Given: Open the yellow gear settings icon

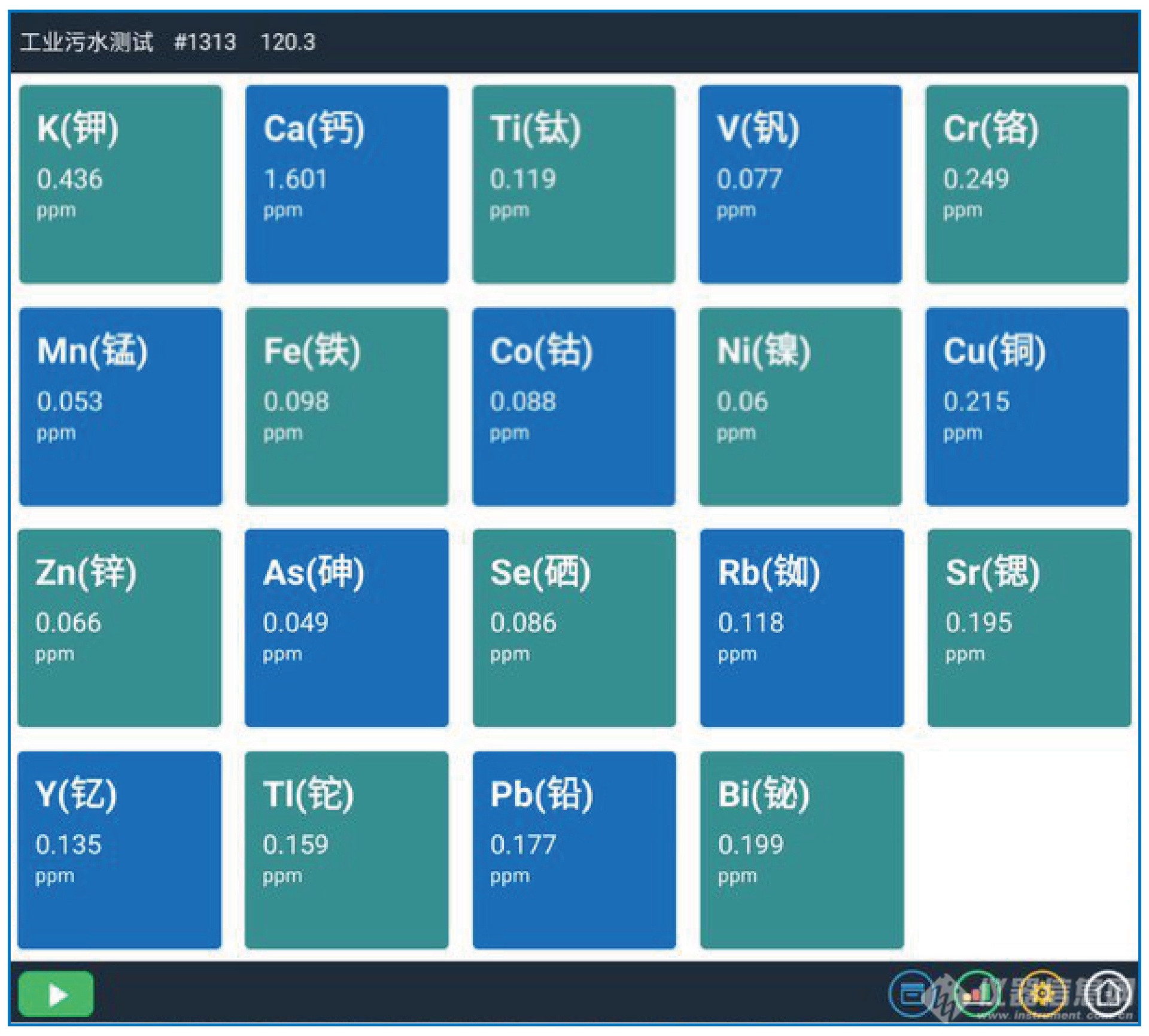Looking at the screenshot, I should (1042, 994).
